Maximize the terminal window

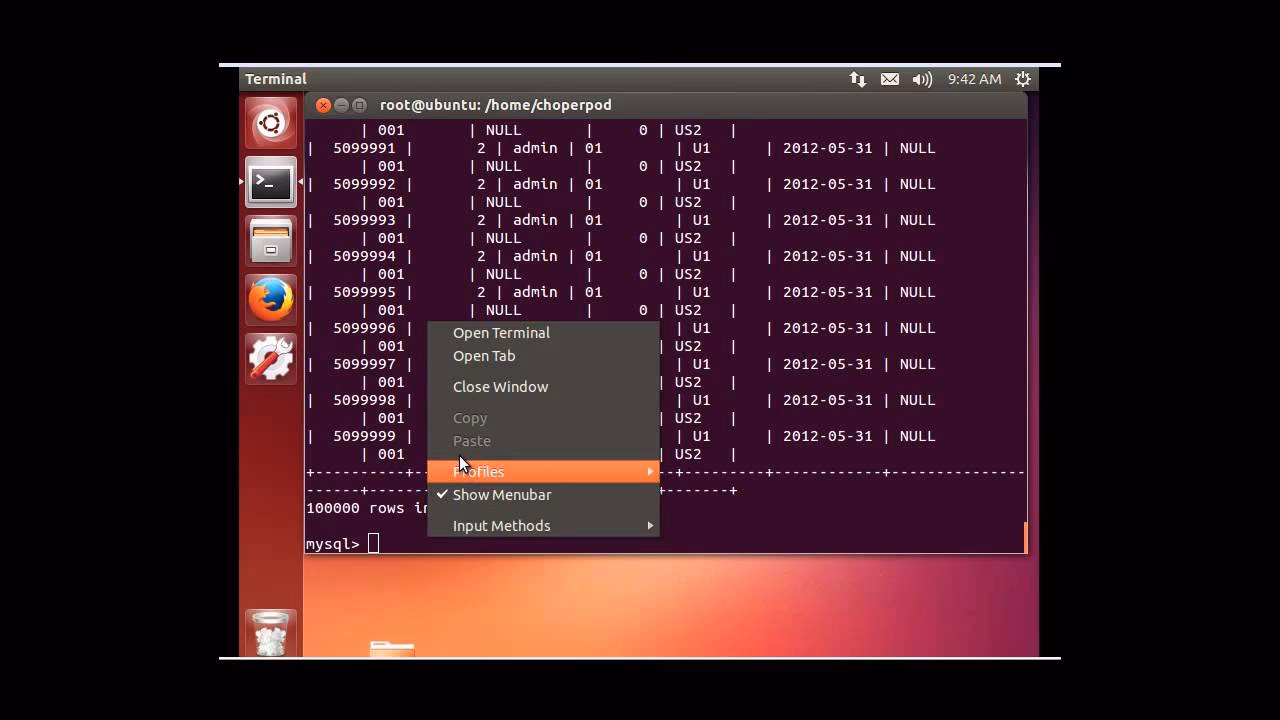coord(359,105)
